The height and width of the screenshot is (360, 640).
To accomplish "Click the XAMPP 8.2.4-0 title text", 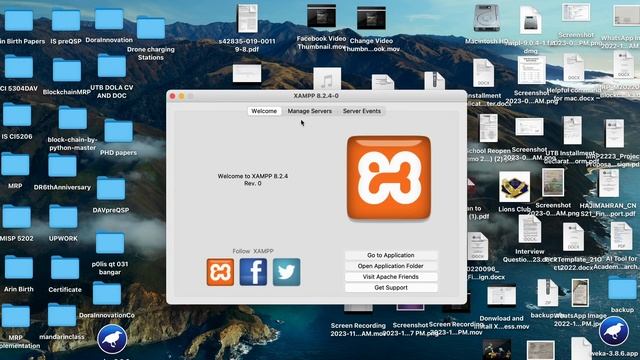I will pyautogui.click(x=316, y=96).
